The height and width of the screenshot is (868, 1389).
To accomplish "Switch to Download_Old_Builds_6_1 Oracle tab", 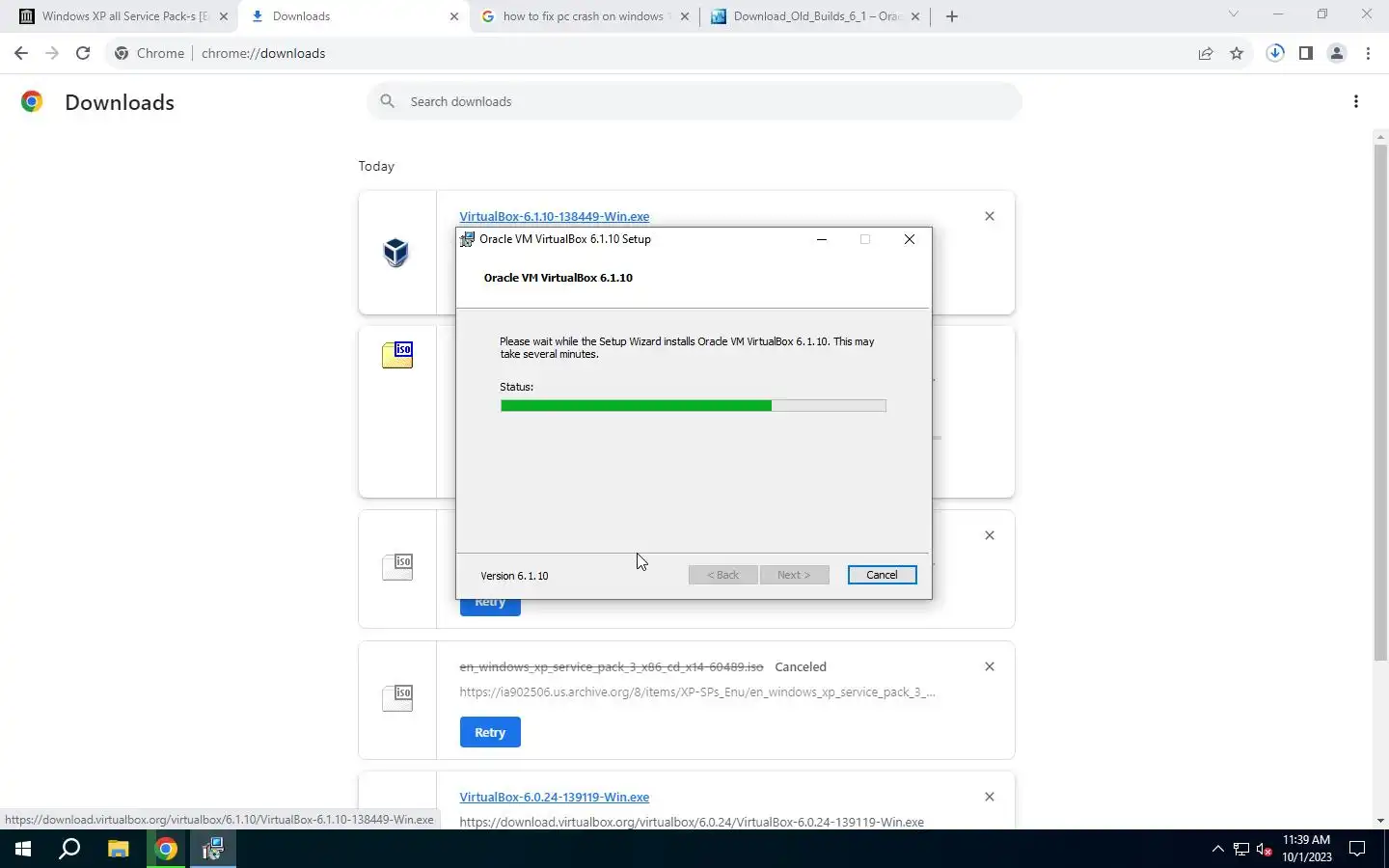I will (x=817, y=16).
